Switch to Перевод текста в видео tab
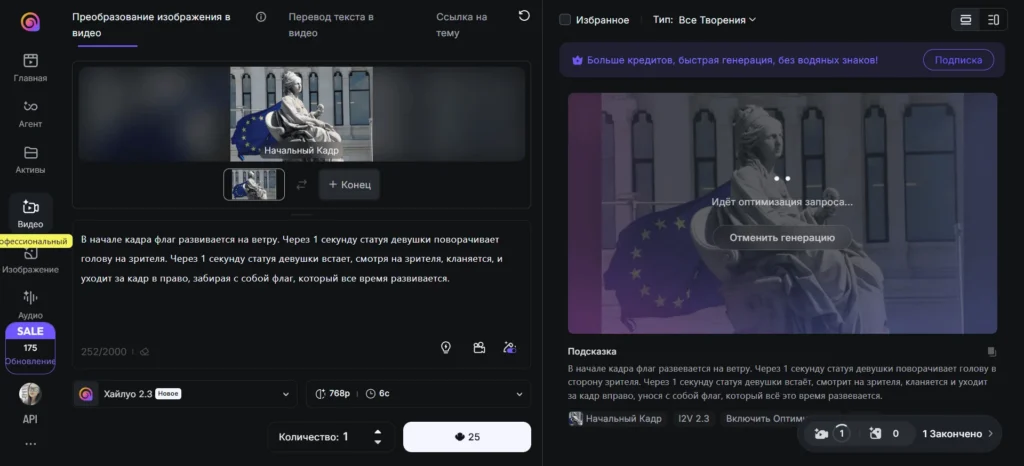Image resolution: width=1024 pixels, height=466 pixels. coord(330,25)
